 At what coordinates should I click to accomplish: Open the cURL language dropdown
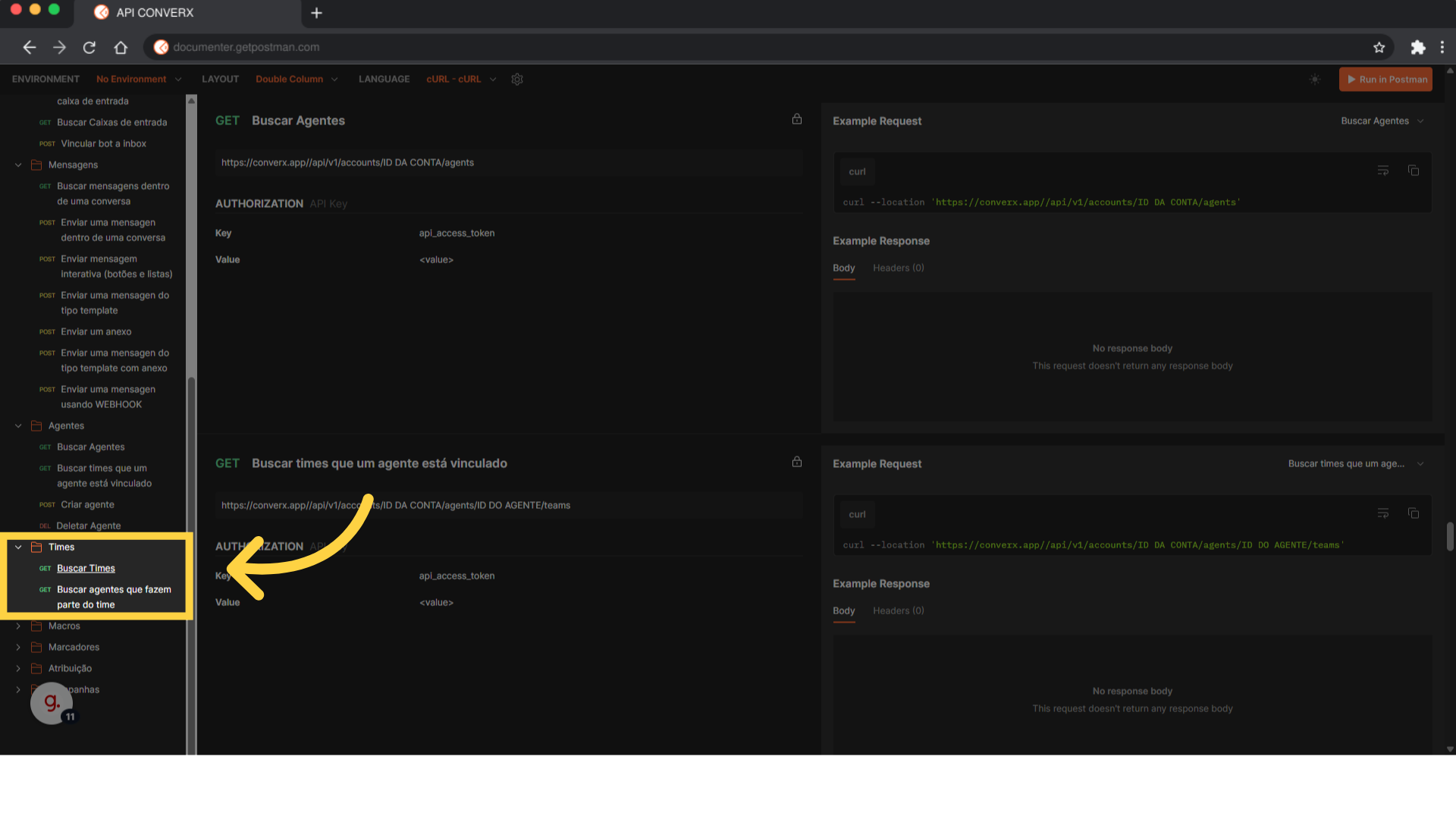pos(461,79)
